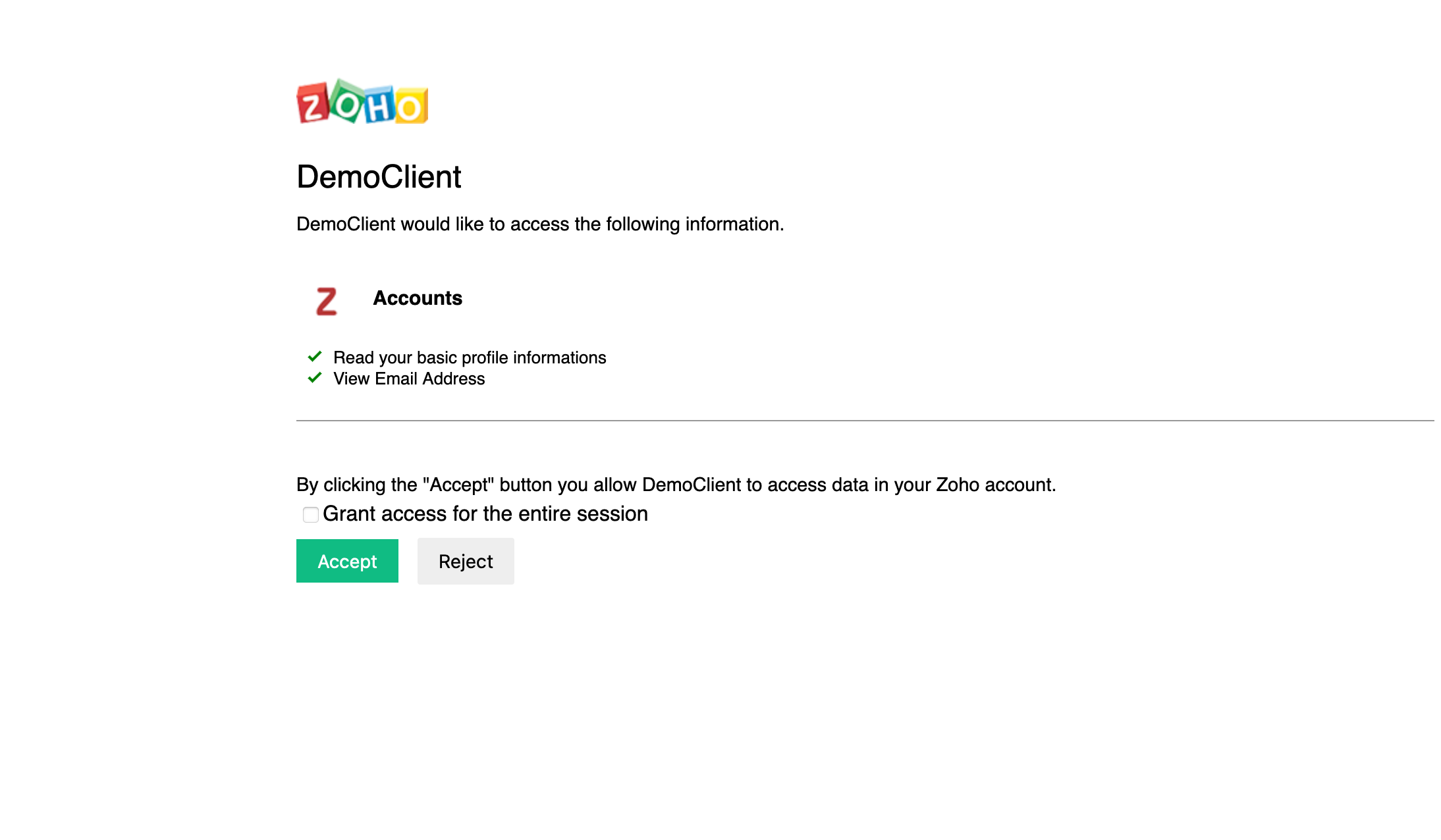The height and width of the screenshot is (840, 1441).
Task: Click the View Email Address entry
Action: tap(409, 379)
